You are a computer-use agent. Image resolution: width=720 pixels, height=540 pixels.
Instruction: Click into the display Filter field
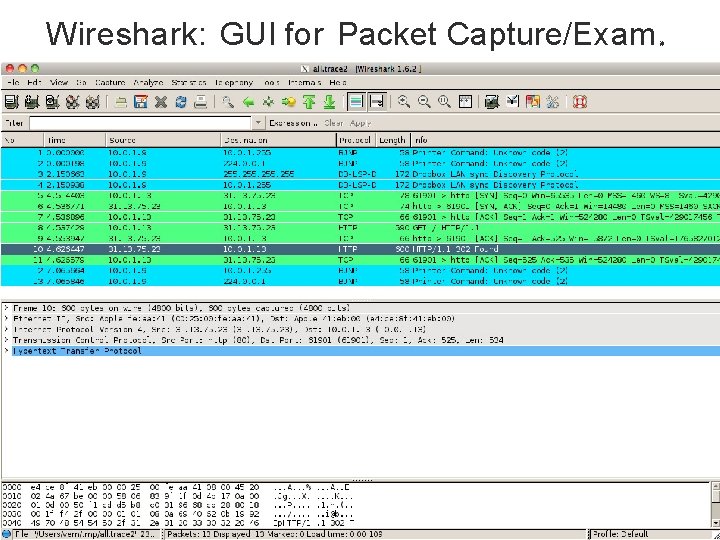click(x=141, y=123)
